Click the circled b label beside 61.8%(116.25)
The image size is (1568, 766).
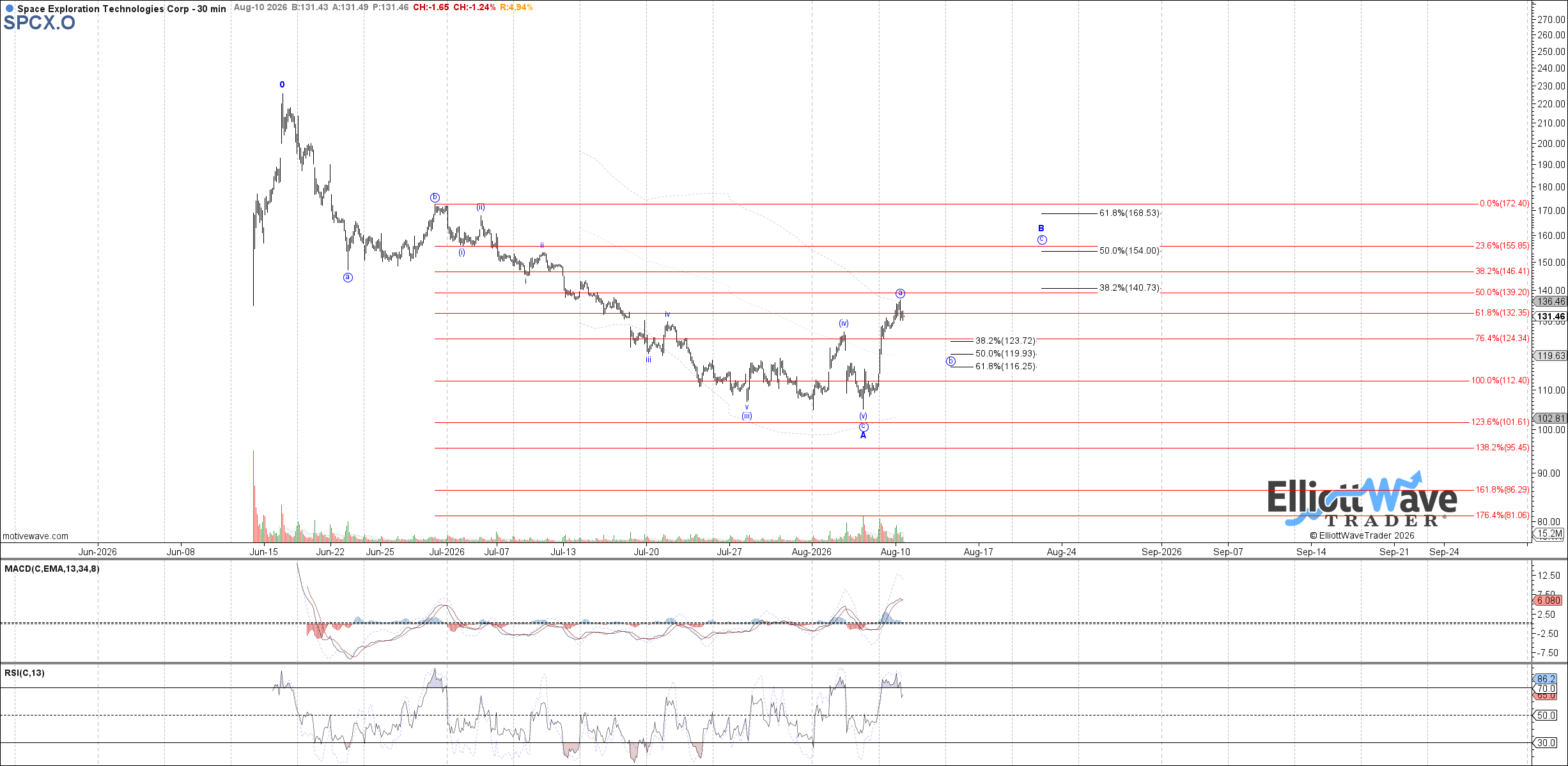pos(951,362)
